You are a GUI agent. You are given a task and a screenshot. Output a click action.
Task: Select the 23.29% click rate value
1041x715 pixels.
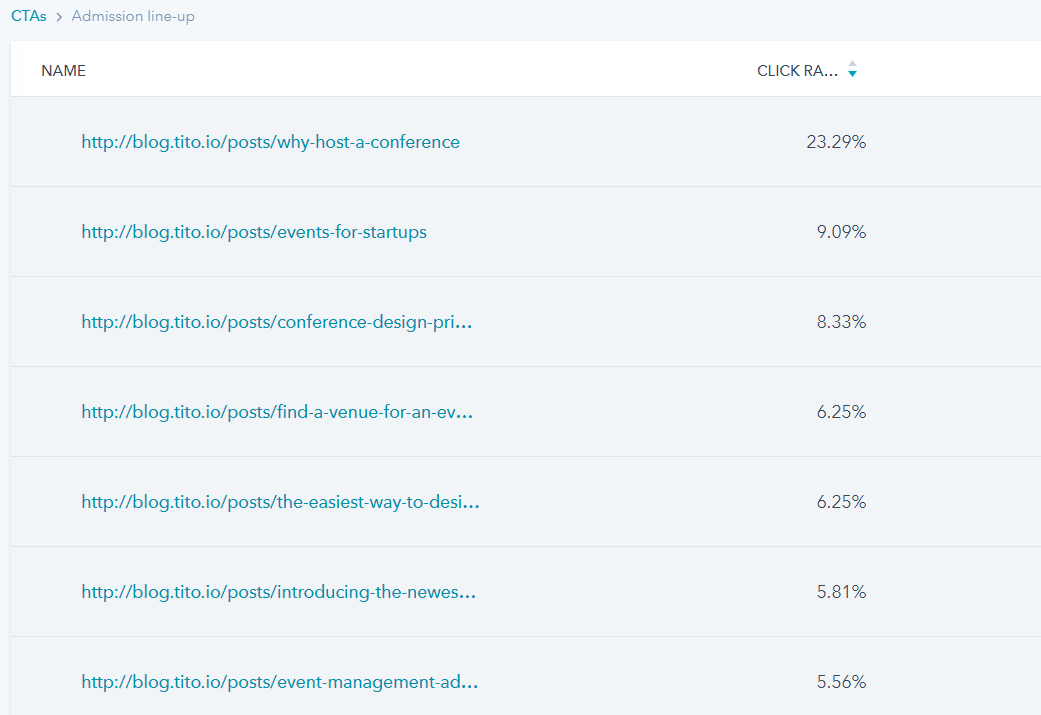(836, 141)
